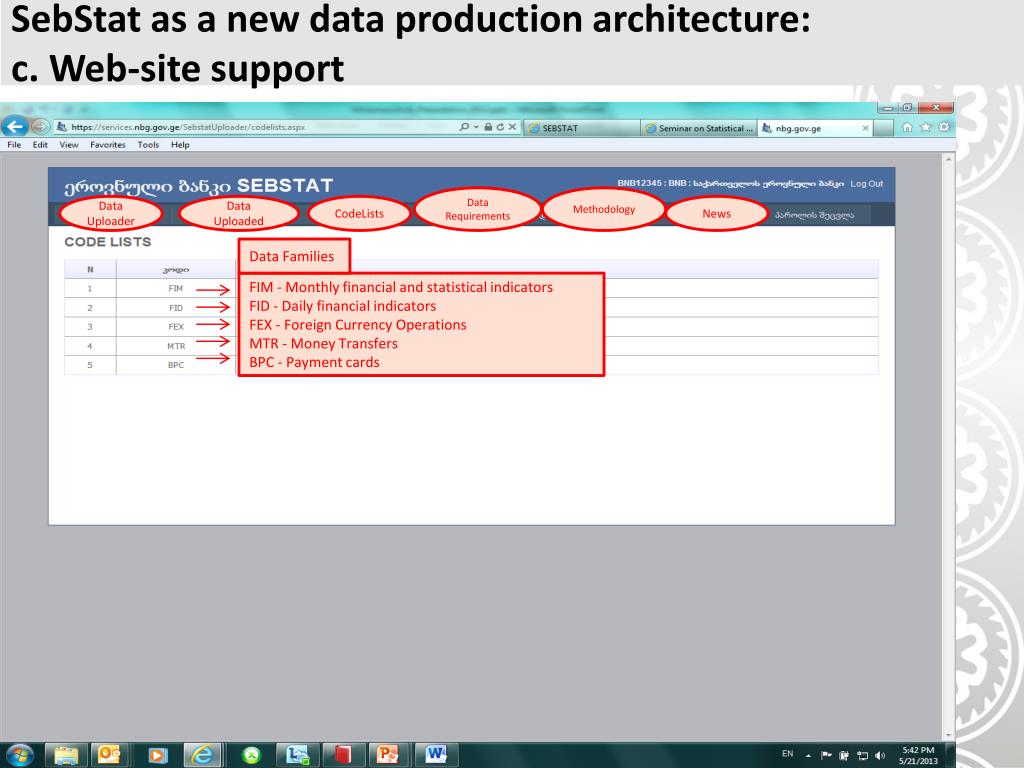
Task: Open the File menu
Action: (x=14, y=145)
